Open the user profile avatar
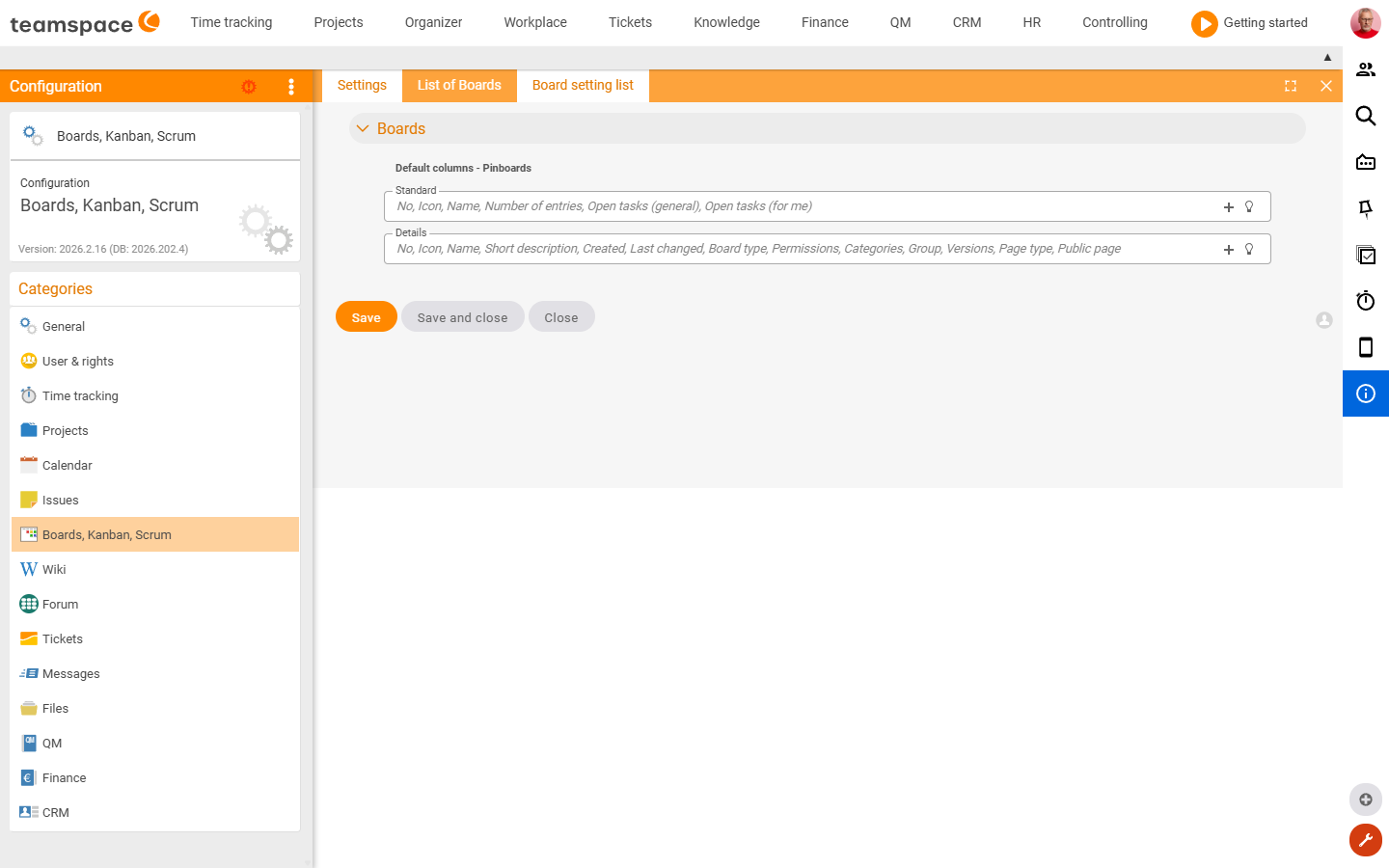The width and height of the screenshot is (1389, 868). pyautogui.click(x=1365, y=23)
